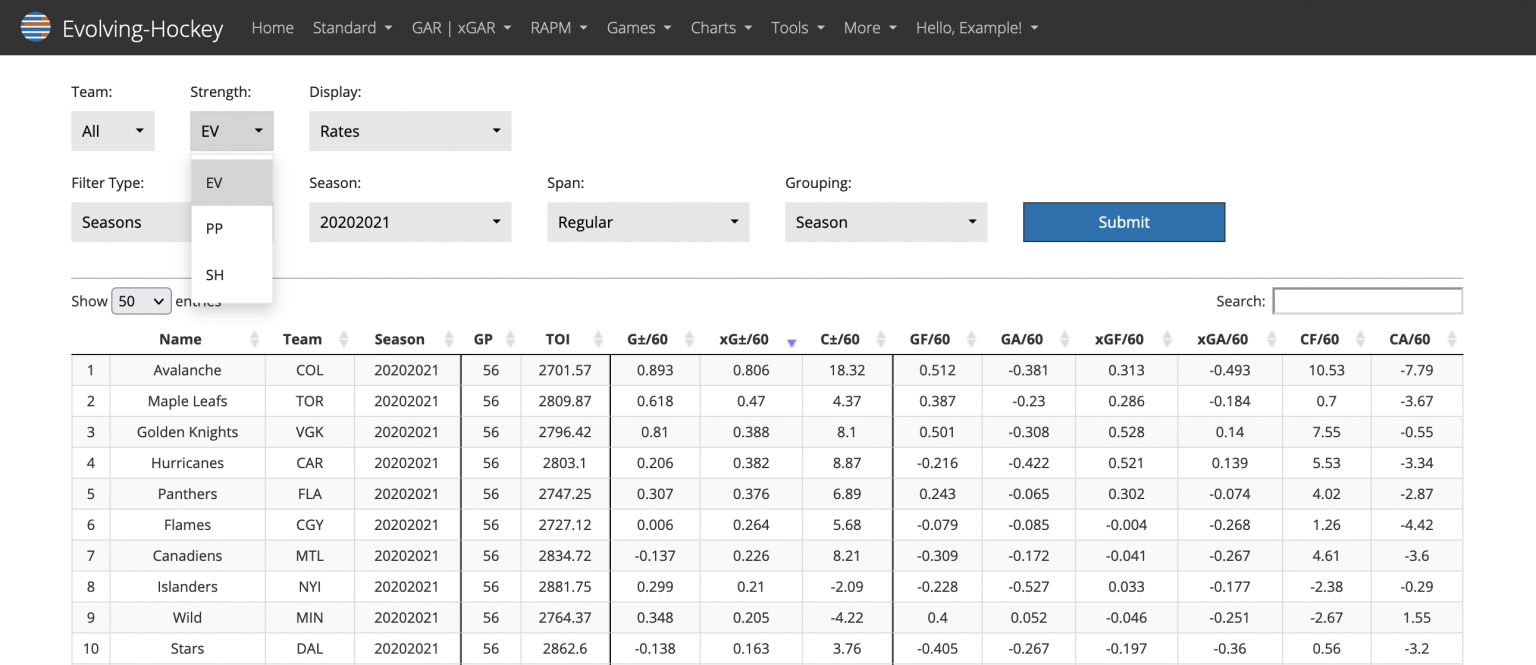1536x665 pixels.
Task: Sort table by GP column icon
Action: 510,339
